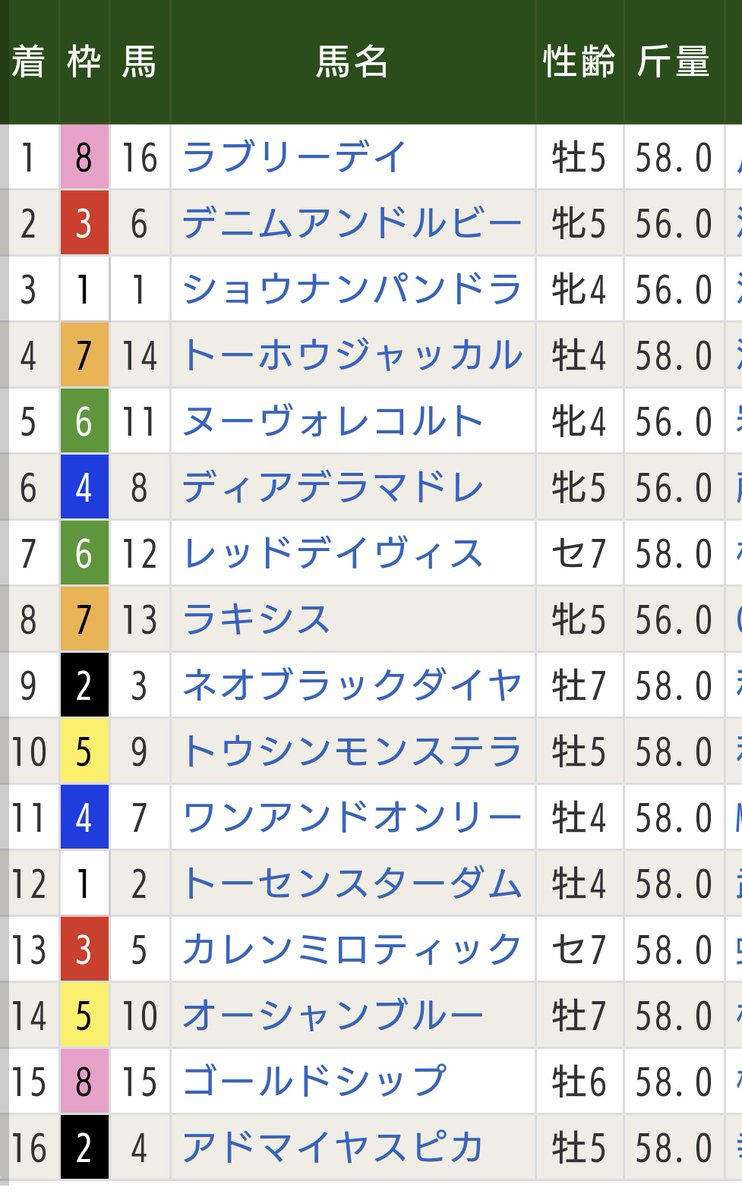Click the レッドデイヴィス link

(x=333, y=554)
